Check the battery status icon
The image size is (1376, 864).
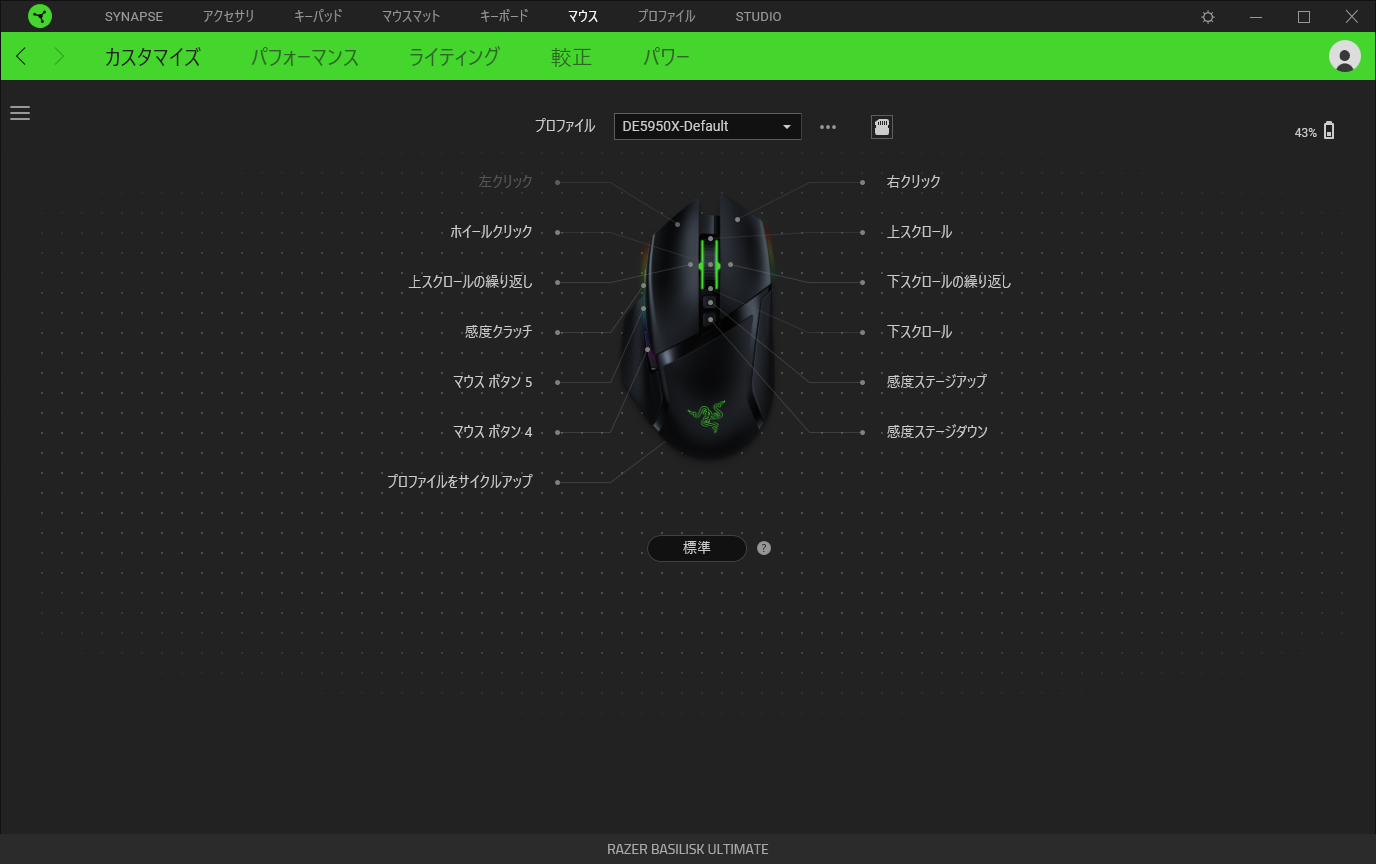tap(1329, 131)
